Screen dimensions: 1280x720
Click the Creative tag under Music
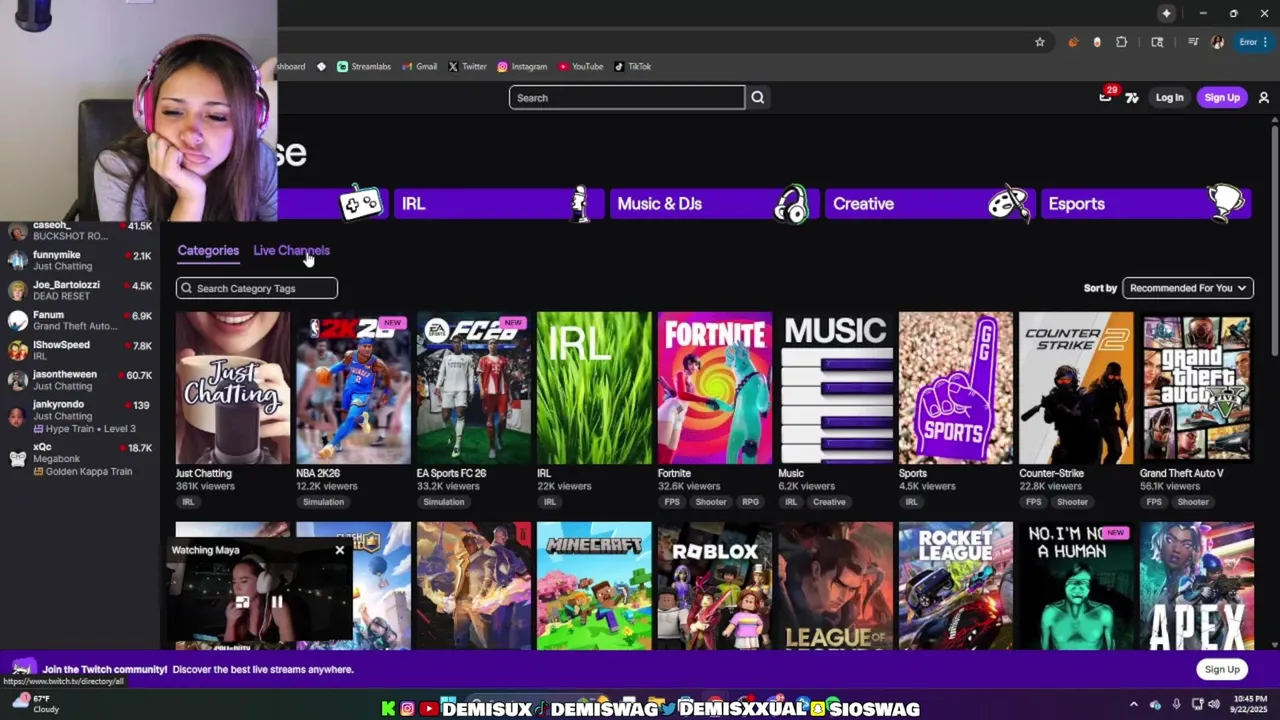pos(829,502)
